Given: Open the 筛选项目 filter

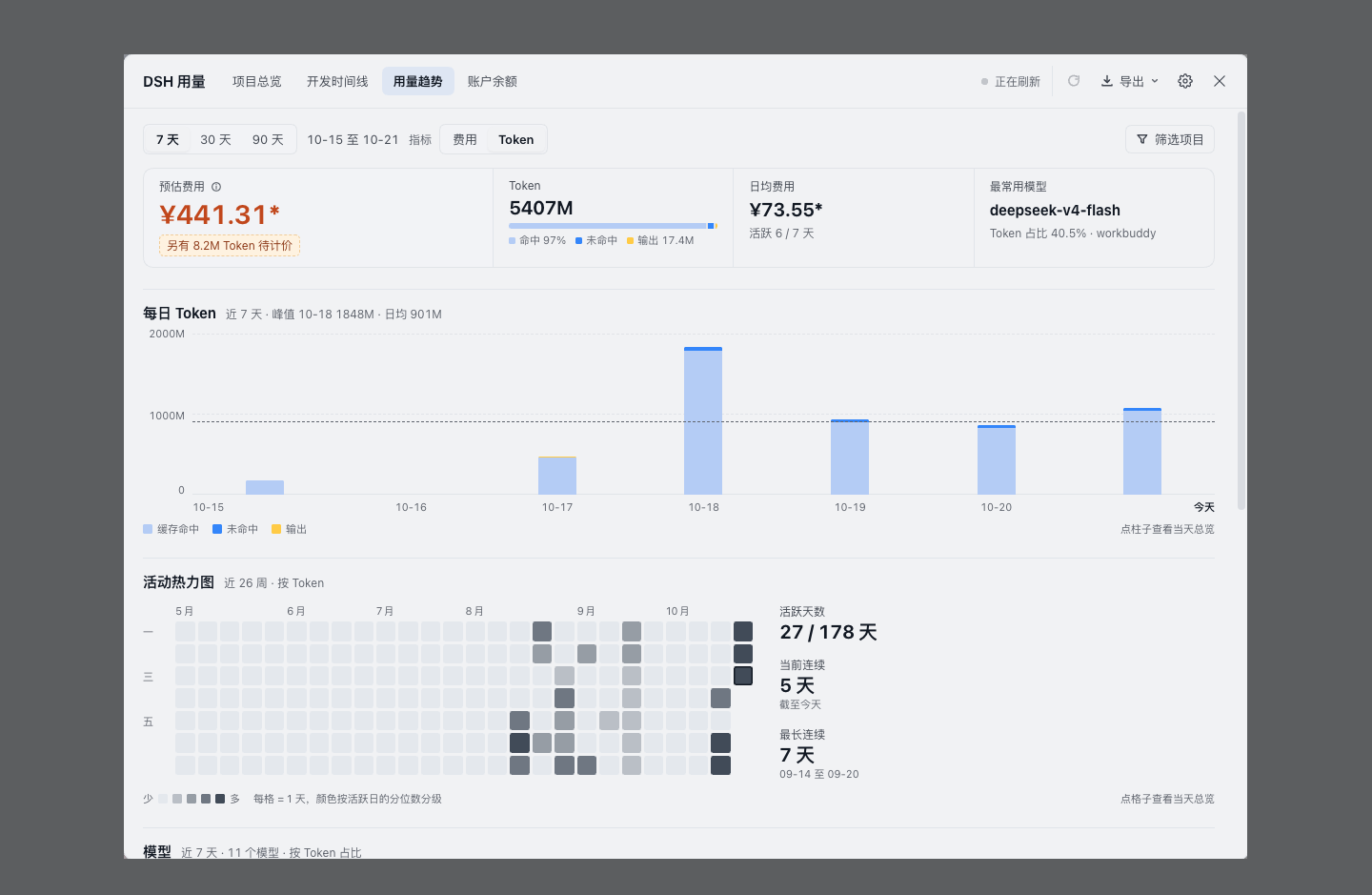Looking at the screenshot, I should [x=1170, y=139].
